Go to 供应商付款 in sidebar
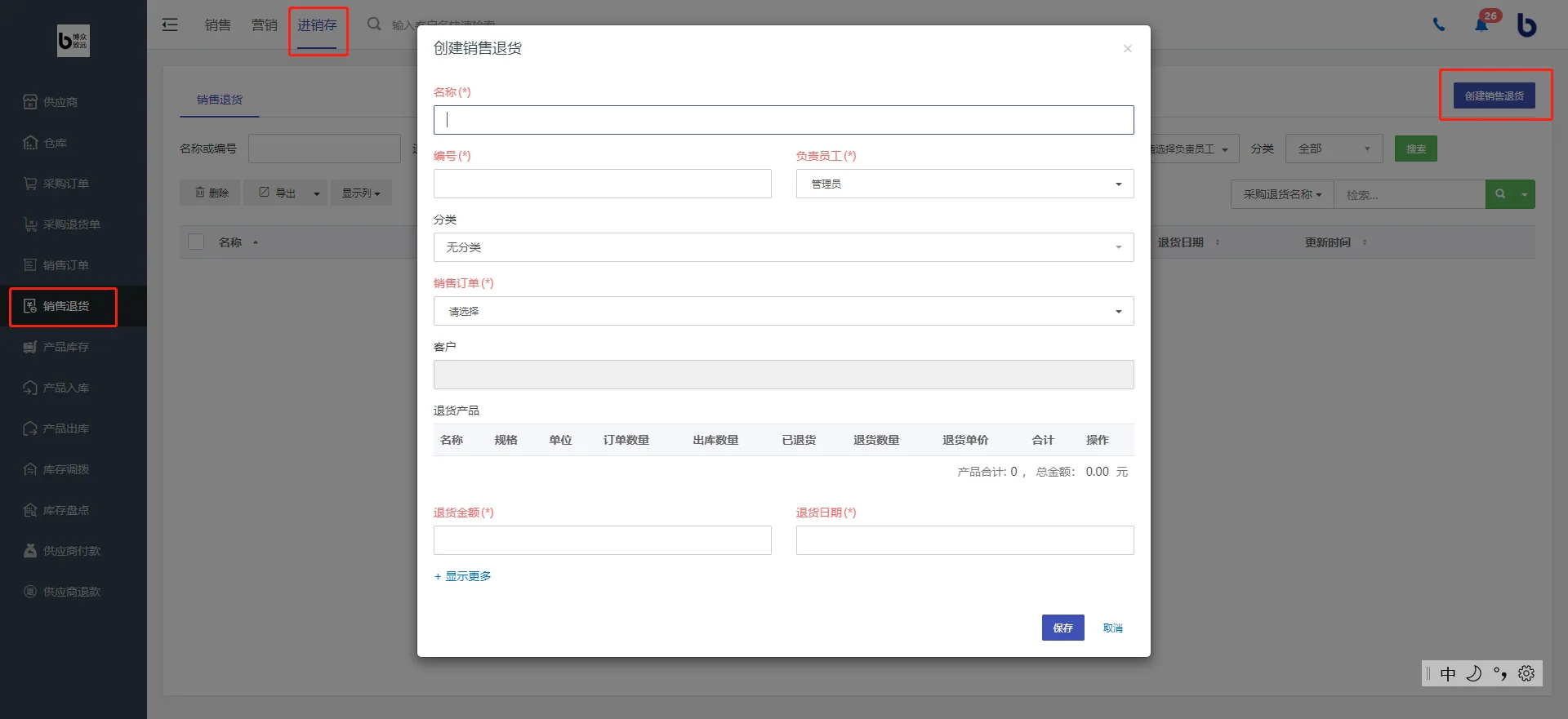This screenshot has height=719, width=1568. (62, 551)
